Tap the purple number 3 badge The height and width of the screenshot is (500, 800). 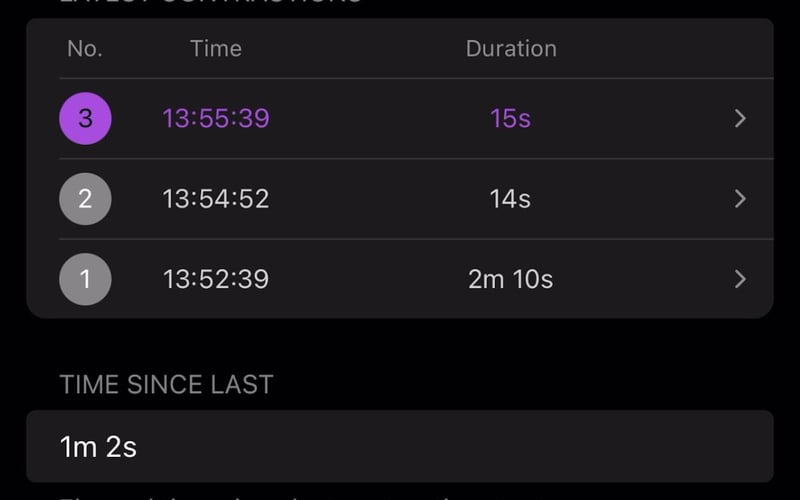(85, 119)
